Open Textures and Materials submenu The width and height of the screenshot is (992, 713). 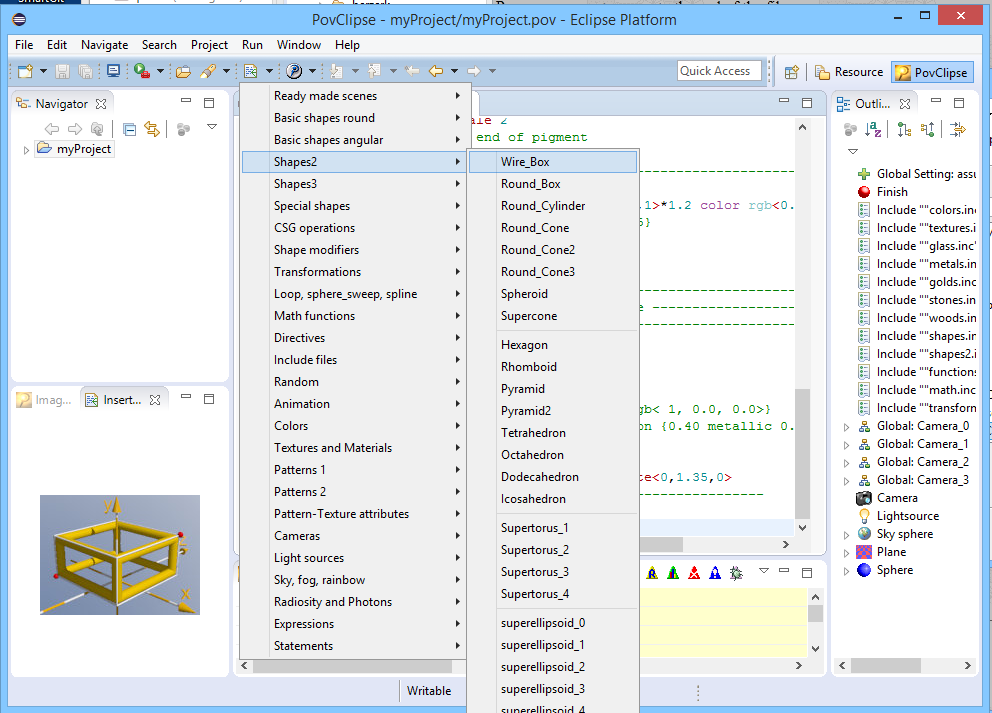coord(354,448)
